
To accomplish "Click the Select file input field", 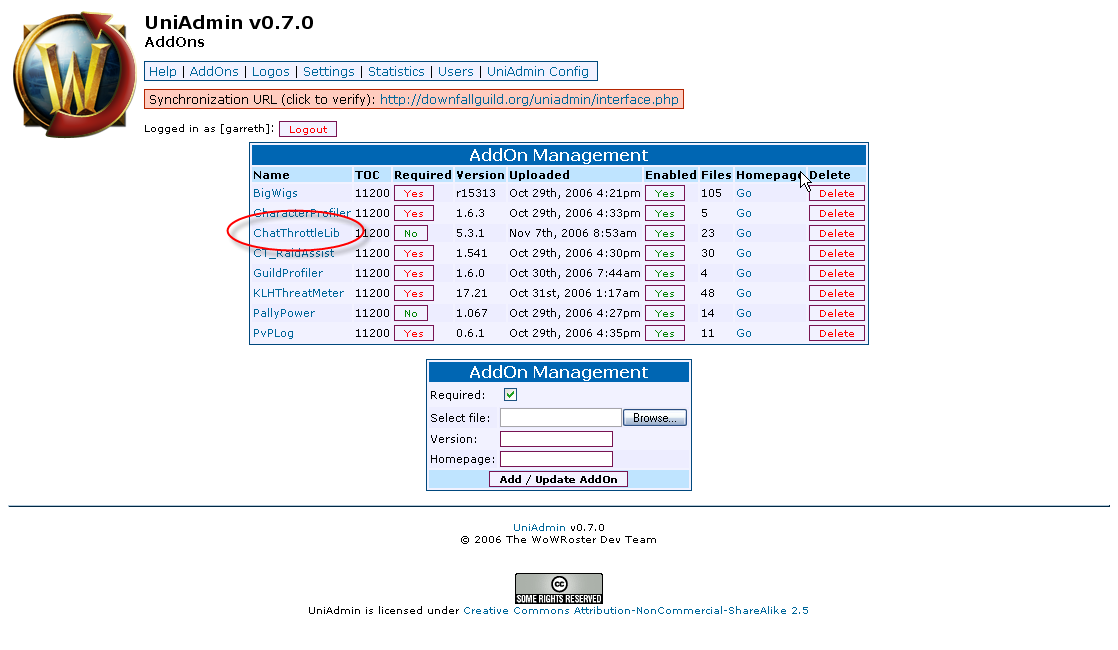I will [560, 418].
